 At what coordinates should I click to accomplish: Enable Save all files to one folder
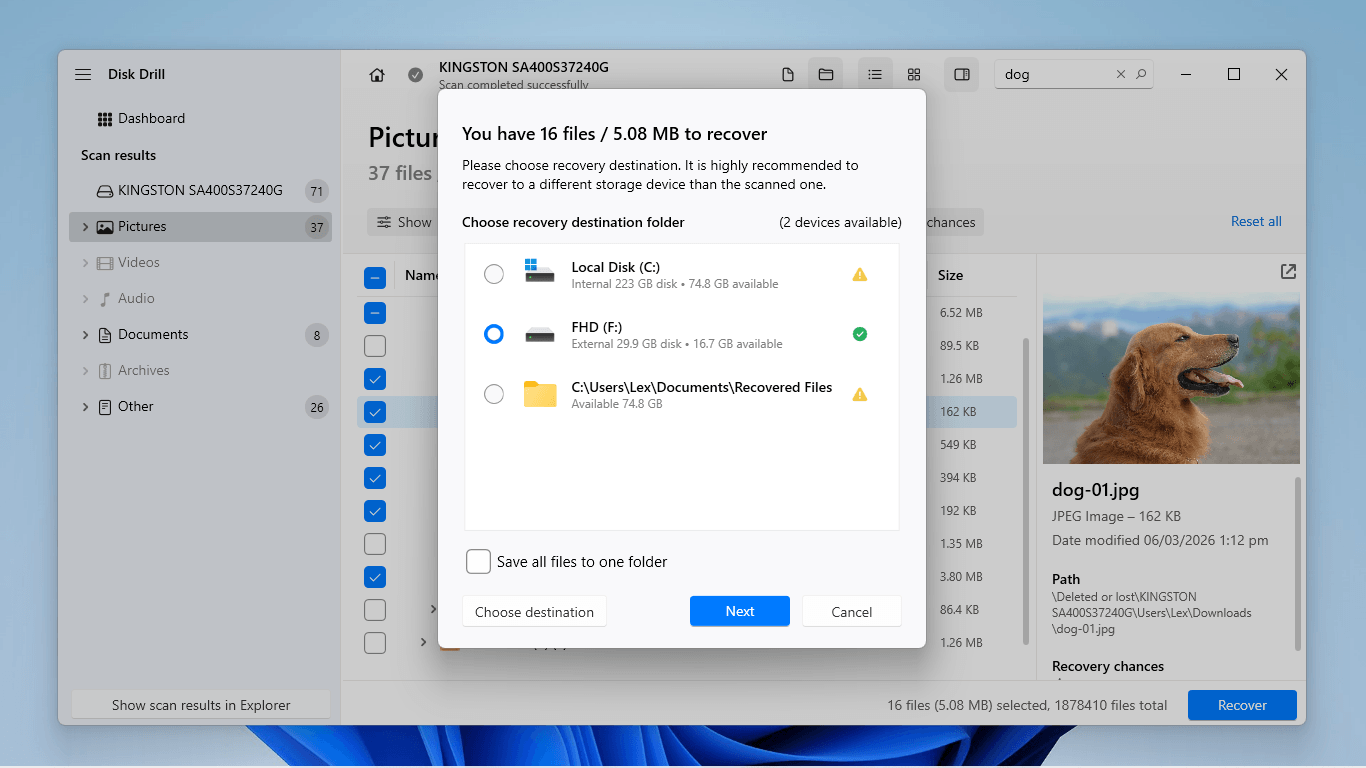click(478, 561)
